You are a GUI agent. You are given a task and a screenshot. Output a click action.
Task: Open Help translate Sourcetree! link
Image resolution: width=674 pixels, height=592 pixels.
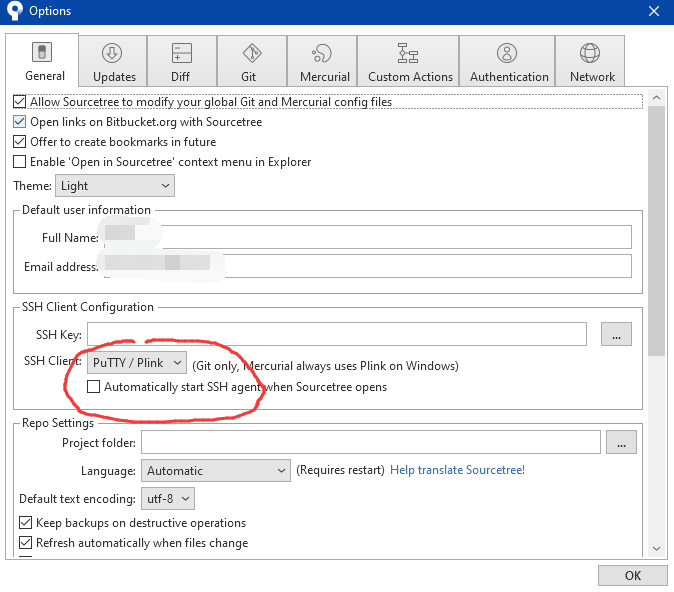[457, 469]
